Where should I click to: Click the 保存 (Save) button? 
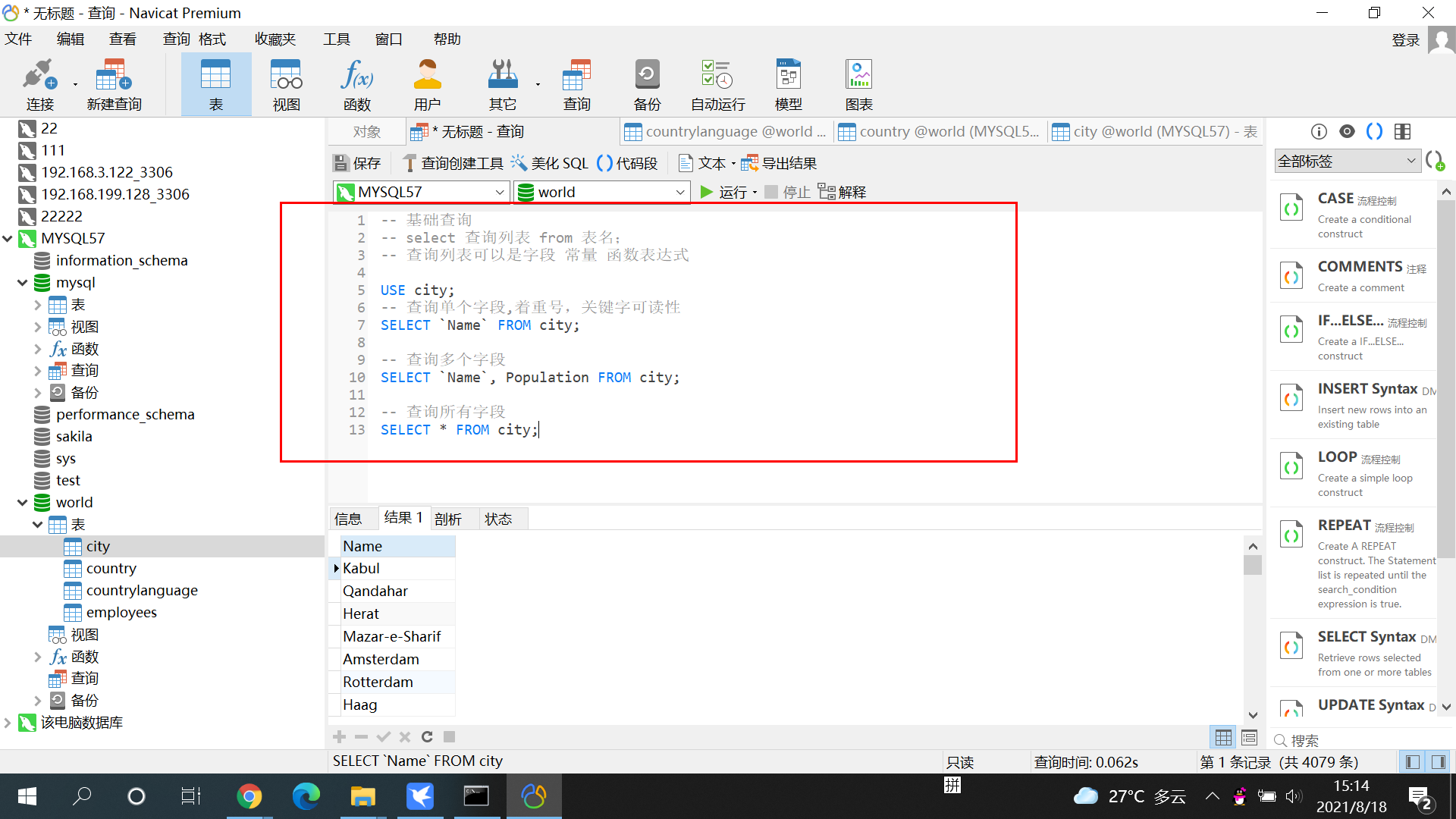pos(356,163)
